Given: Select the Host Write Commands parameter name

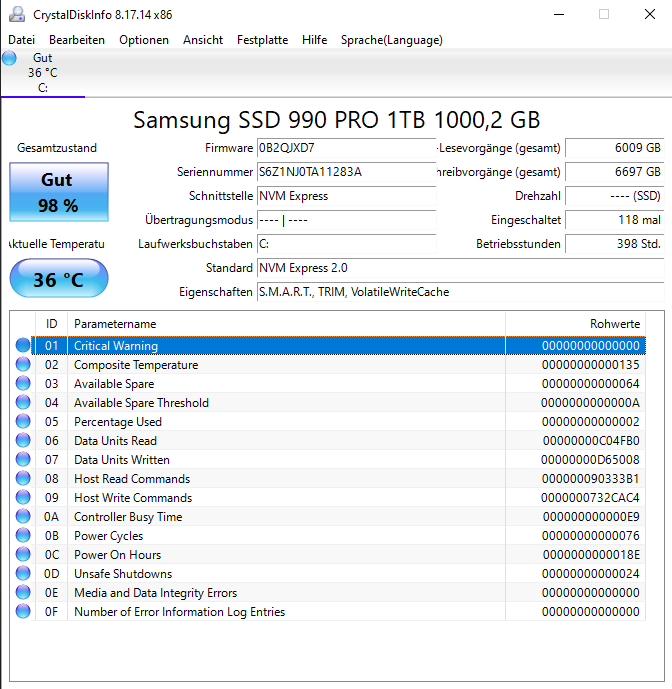Looking at the screenshot, I should [133, 498].
